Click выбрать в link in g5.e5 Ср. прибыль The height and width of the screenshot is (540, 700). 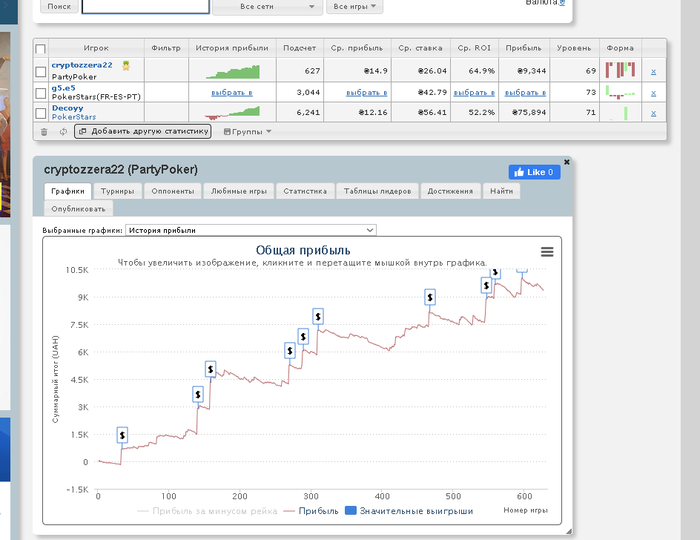pos(367,93)
